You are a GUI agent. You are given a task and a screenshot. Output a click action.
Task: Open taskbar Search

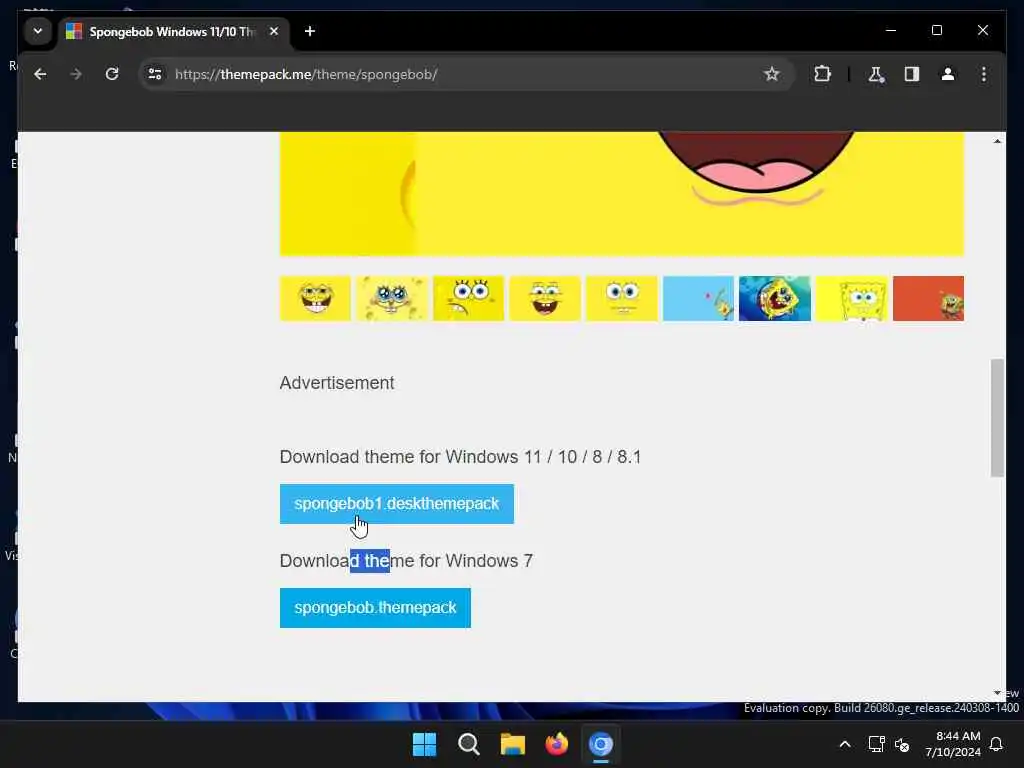coord(468,744)
